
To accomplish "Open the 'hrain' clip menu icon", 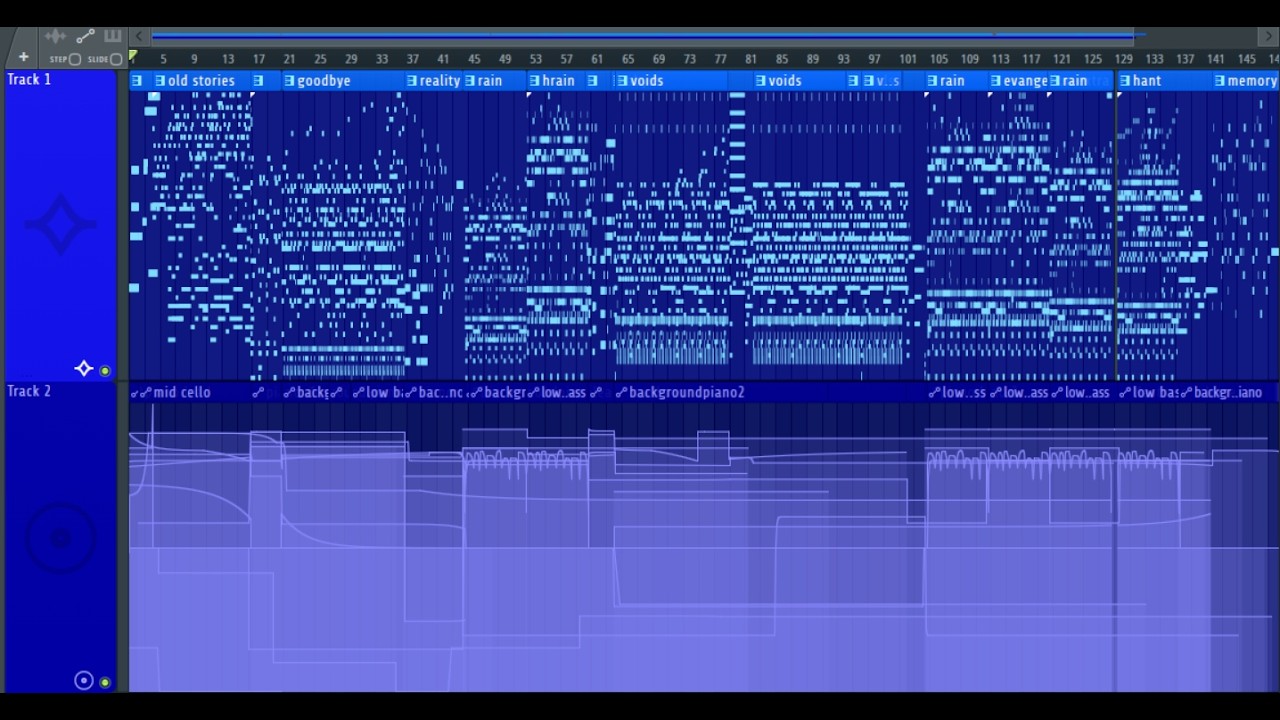I will tap(534, 81).
